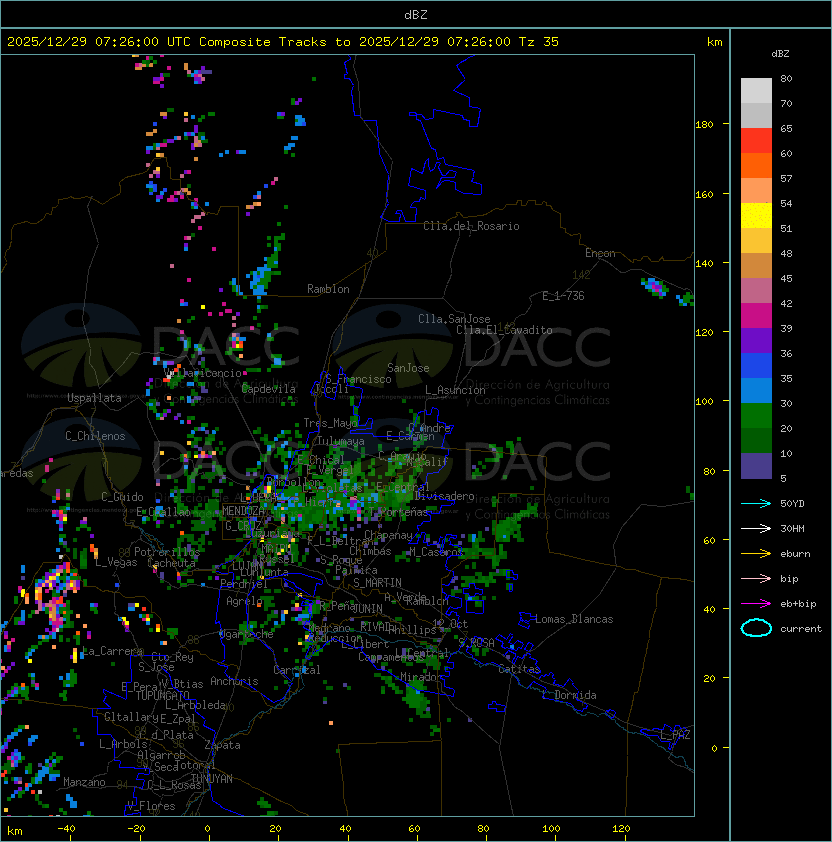Click the 100 km vertical axis tick label
The width and height of the screenshot is (832, 842).
click(x=704, y=402)
